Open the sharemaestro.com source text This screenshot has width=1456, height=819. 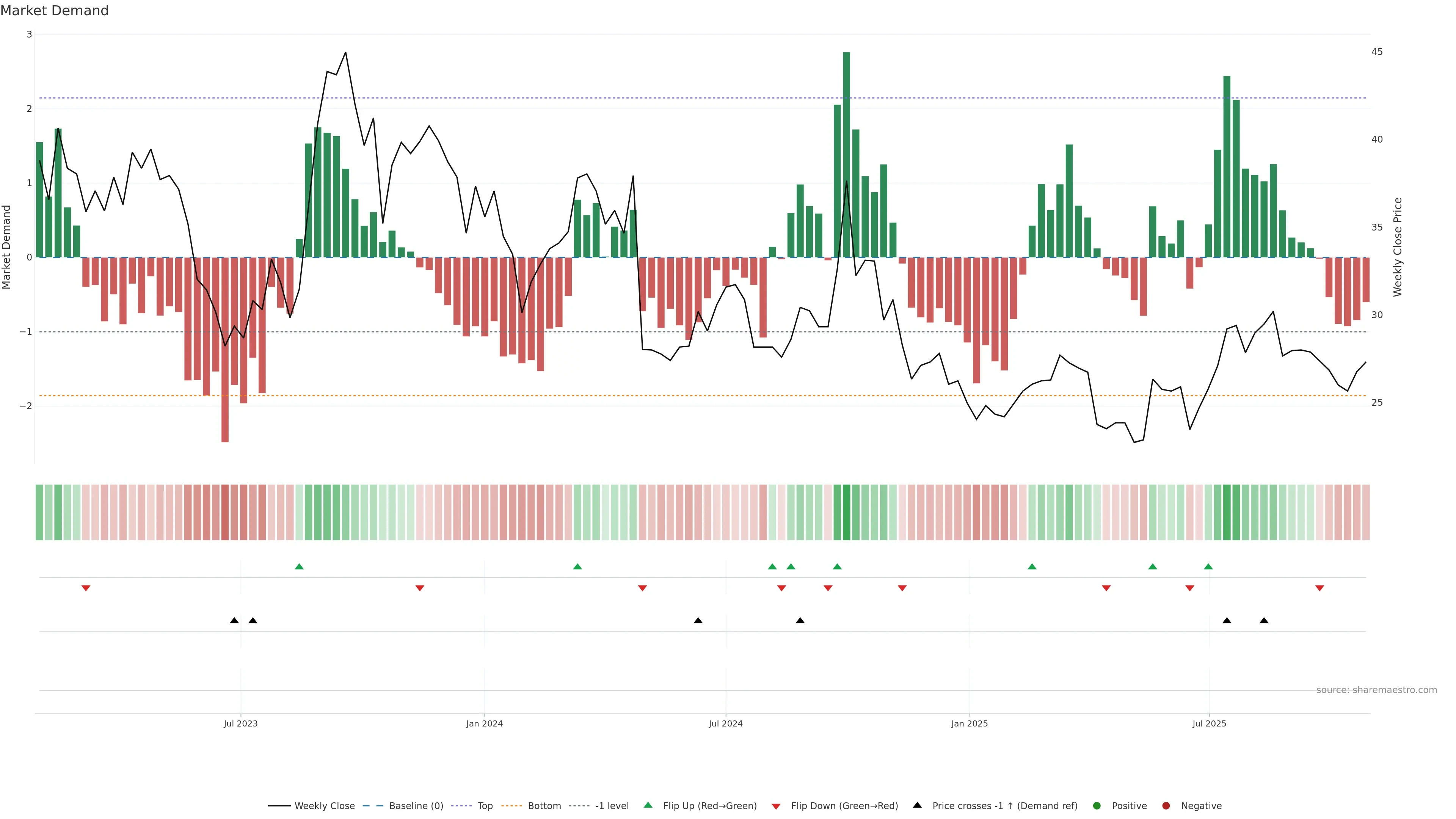(1376, 690)
